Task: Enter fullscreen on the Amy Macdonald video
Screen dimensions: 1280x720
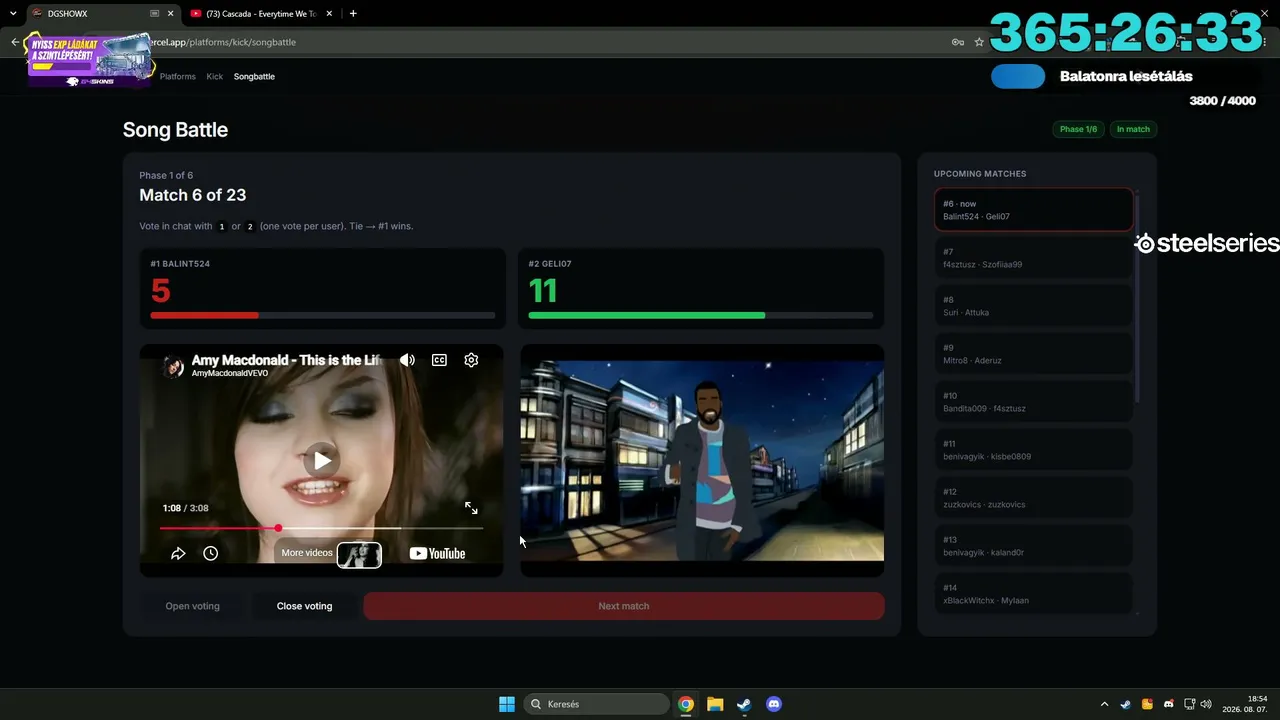Action: [x=471, y=508]
